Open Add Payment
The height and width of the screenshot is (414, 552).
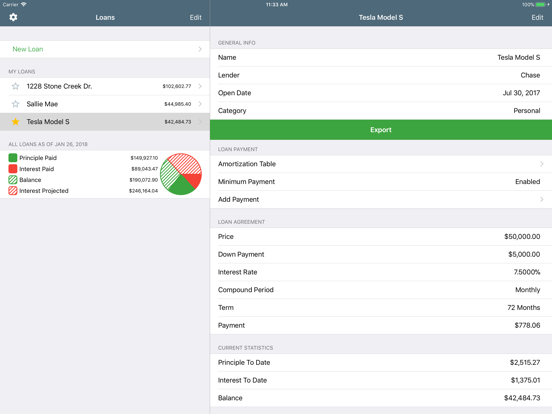pos(381,200)
